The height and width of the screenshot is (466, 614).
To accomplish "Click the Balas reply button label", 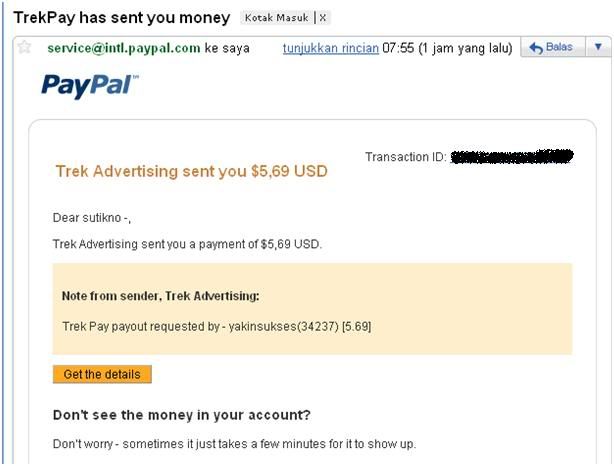I will pyautogui.click(x=560, y=48).
